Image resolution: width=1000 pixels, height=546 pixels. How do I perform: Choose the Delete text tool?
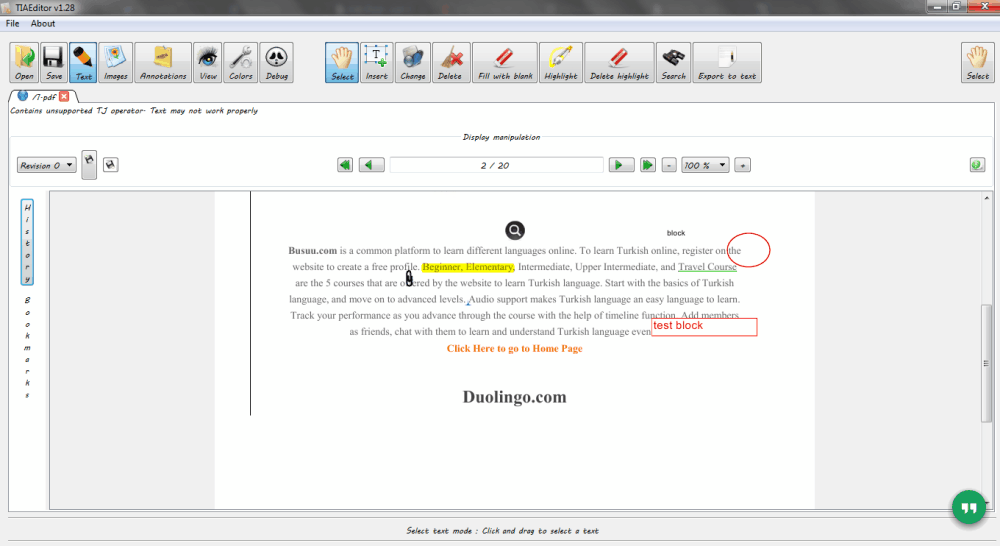(x=452, y=63)
